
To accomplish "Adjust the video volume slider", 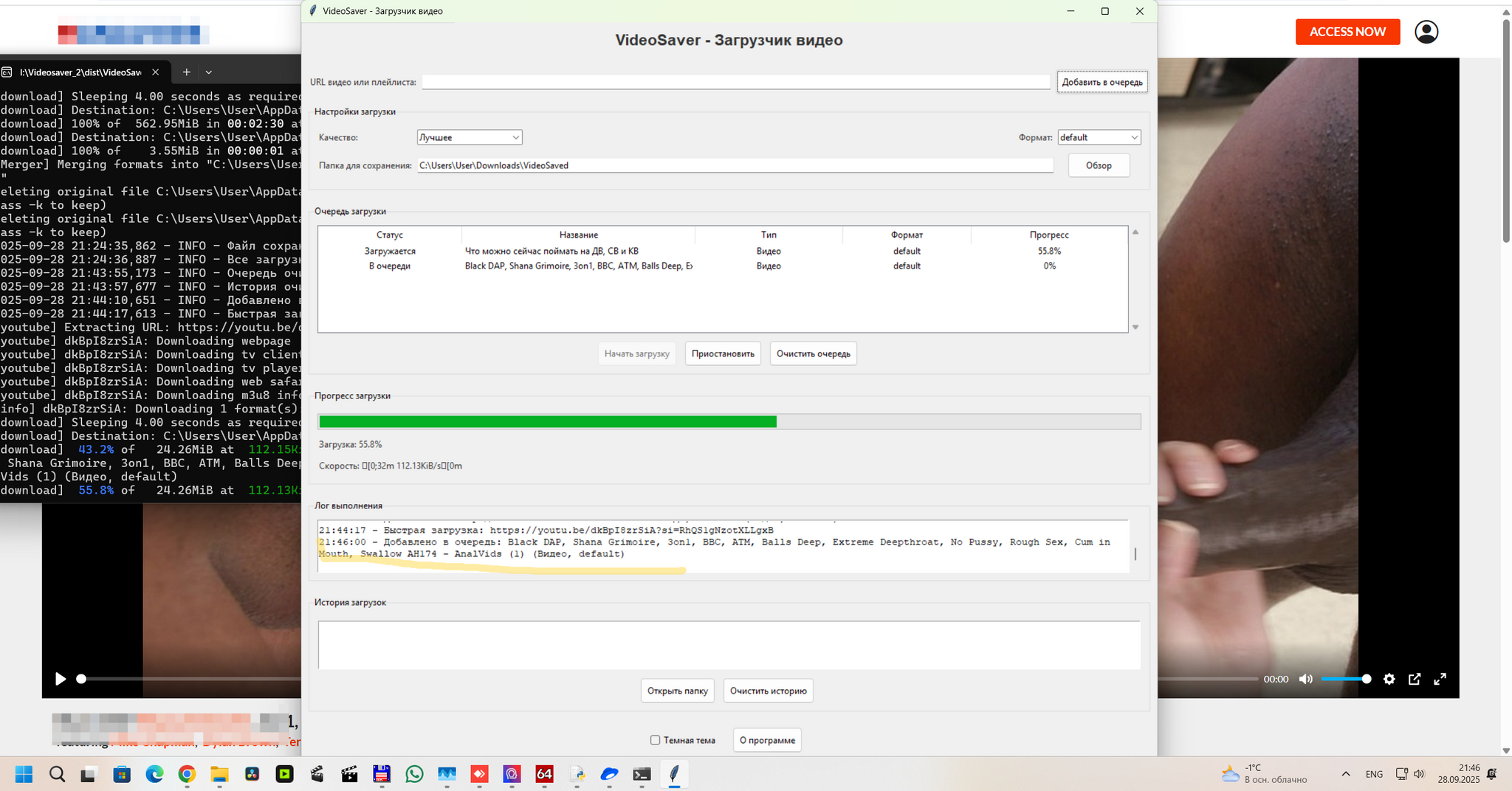I will [x=1344, y=679].
